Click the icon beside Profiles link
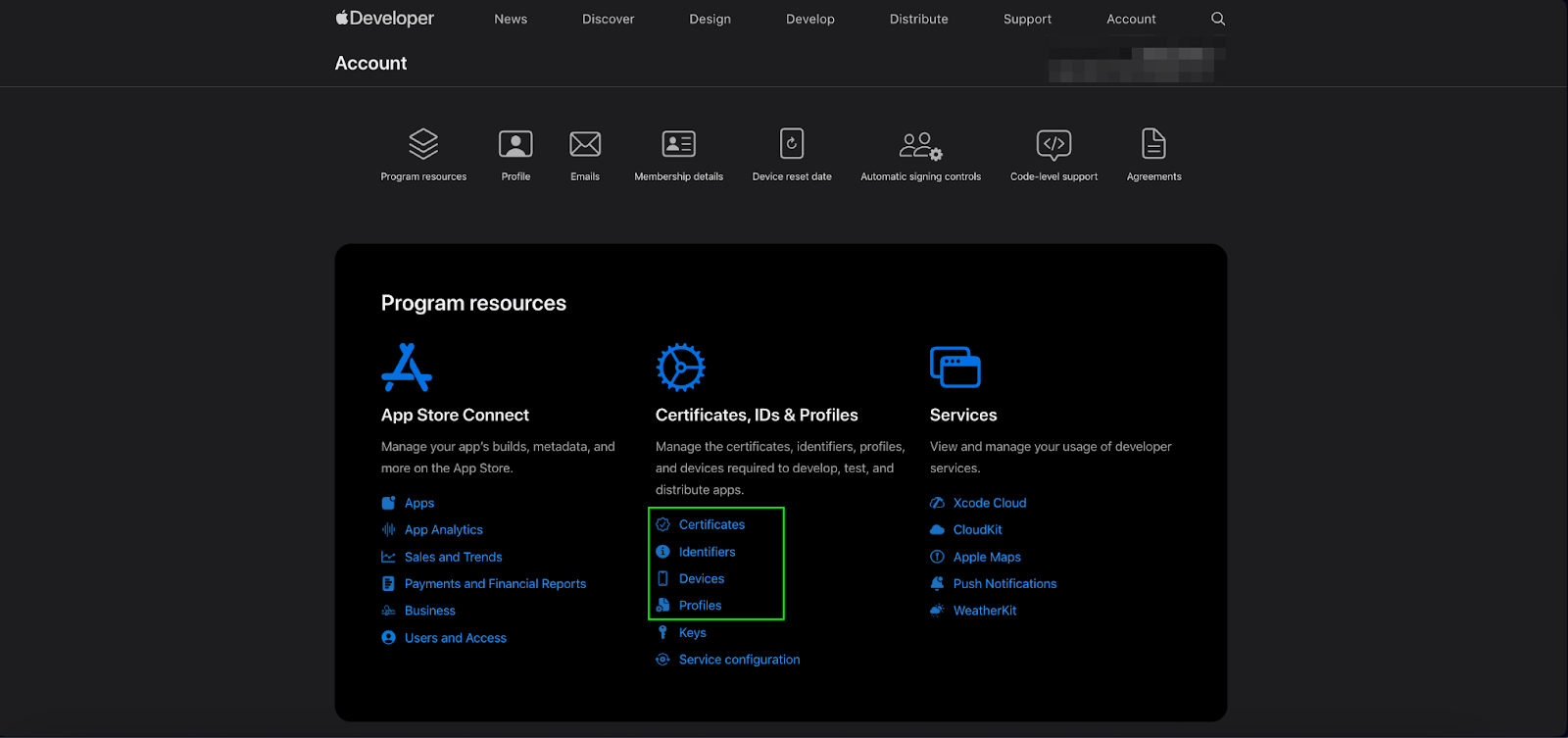The height and width of the screenshot is (738, 1568). click(x=662, y=606)
